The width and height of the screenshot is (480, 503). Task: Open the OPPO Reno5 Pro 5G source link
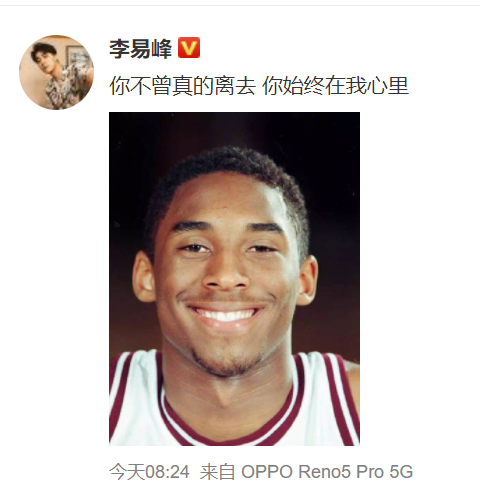click(327, 472)
